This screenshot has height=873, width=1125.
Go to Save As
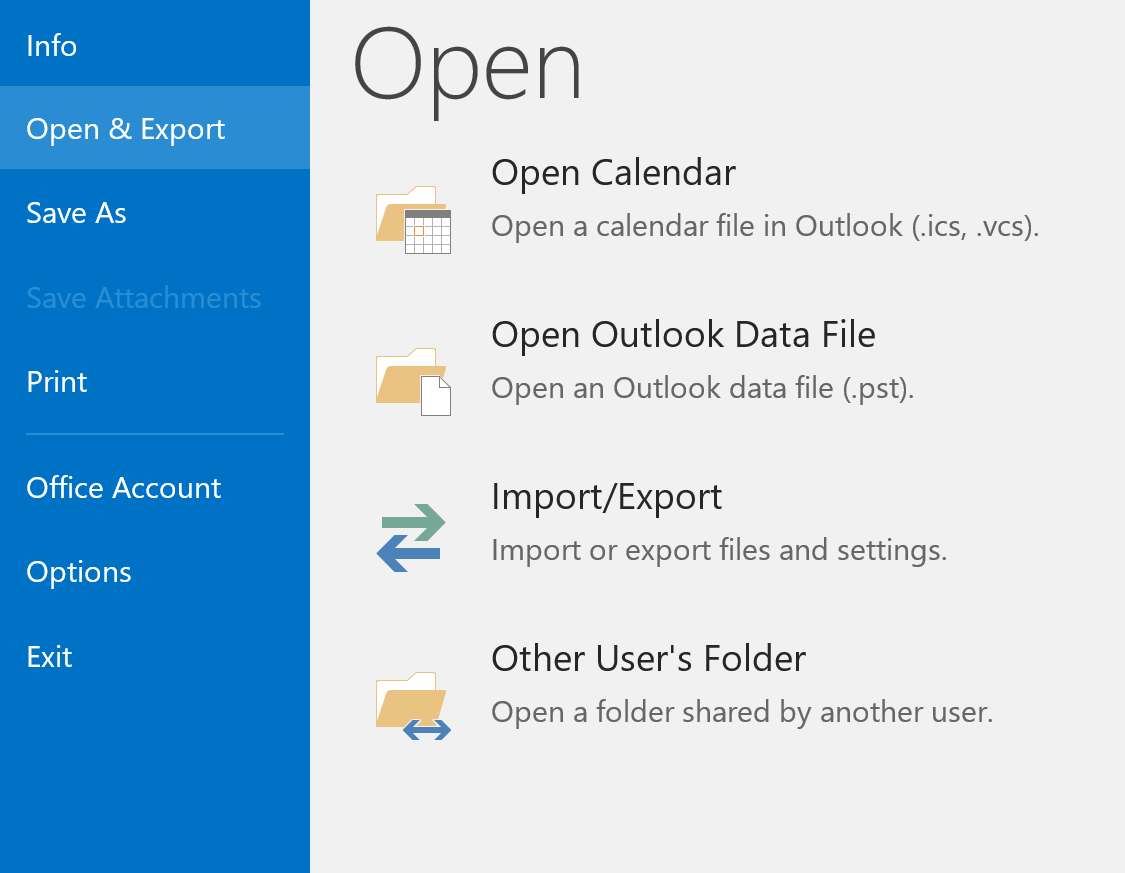(x=76, y=212)
